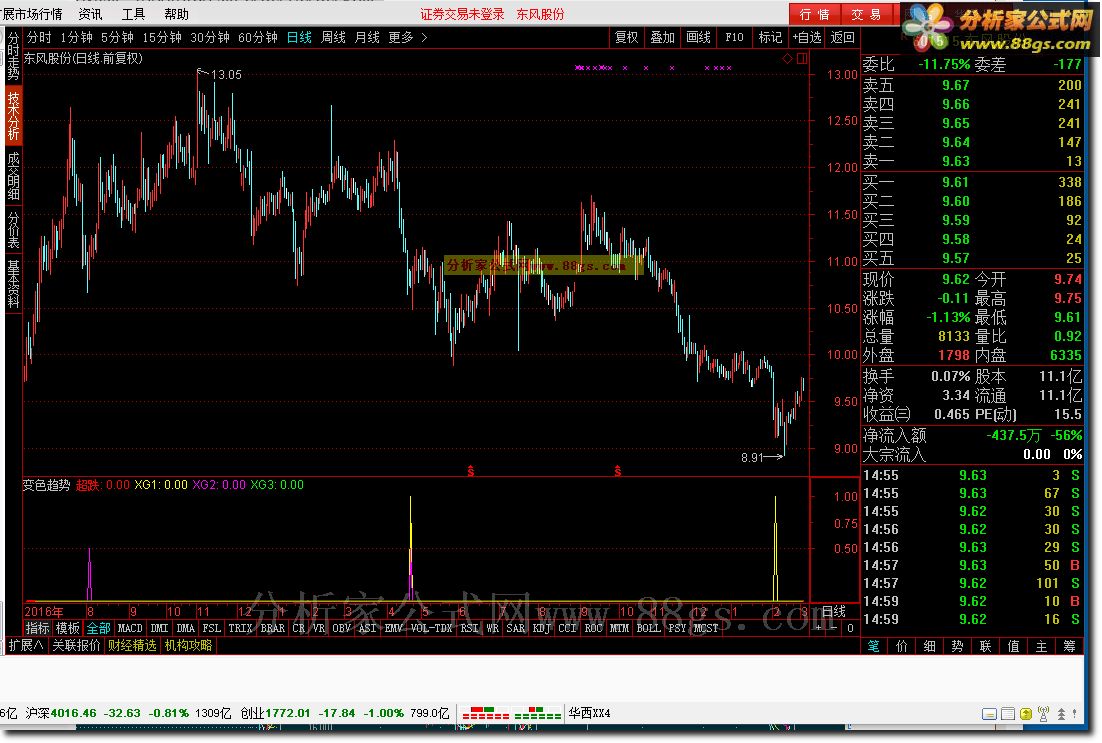Open 成交明细 sidebar tab
The image size is (1102, 743).
point(13,176)
